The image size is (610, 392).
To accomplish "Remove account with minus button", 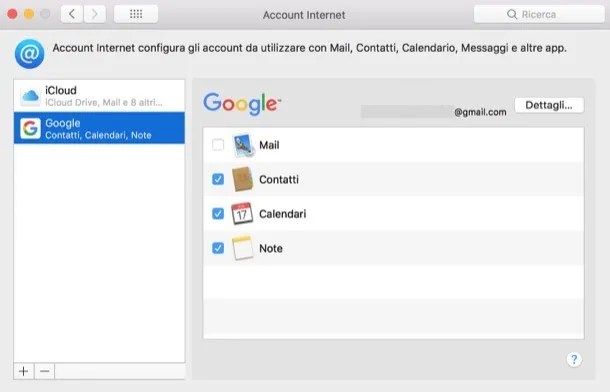I will (x=45, y=371).
